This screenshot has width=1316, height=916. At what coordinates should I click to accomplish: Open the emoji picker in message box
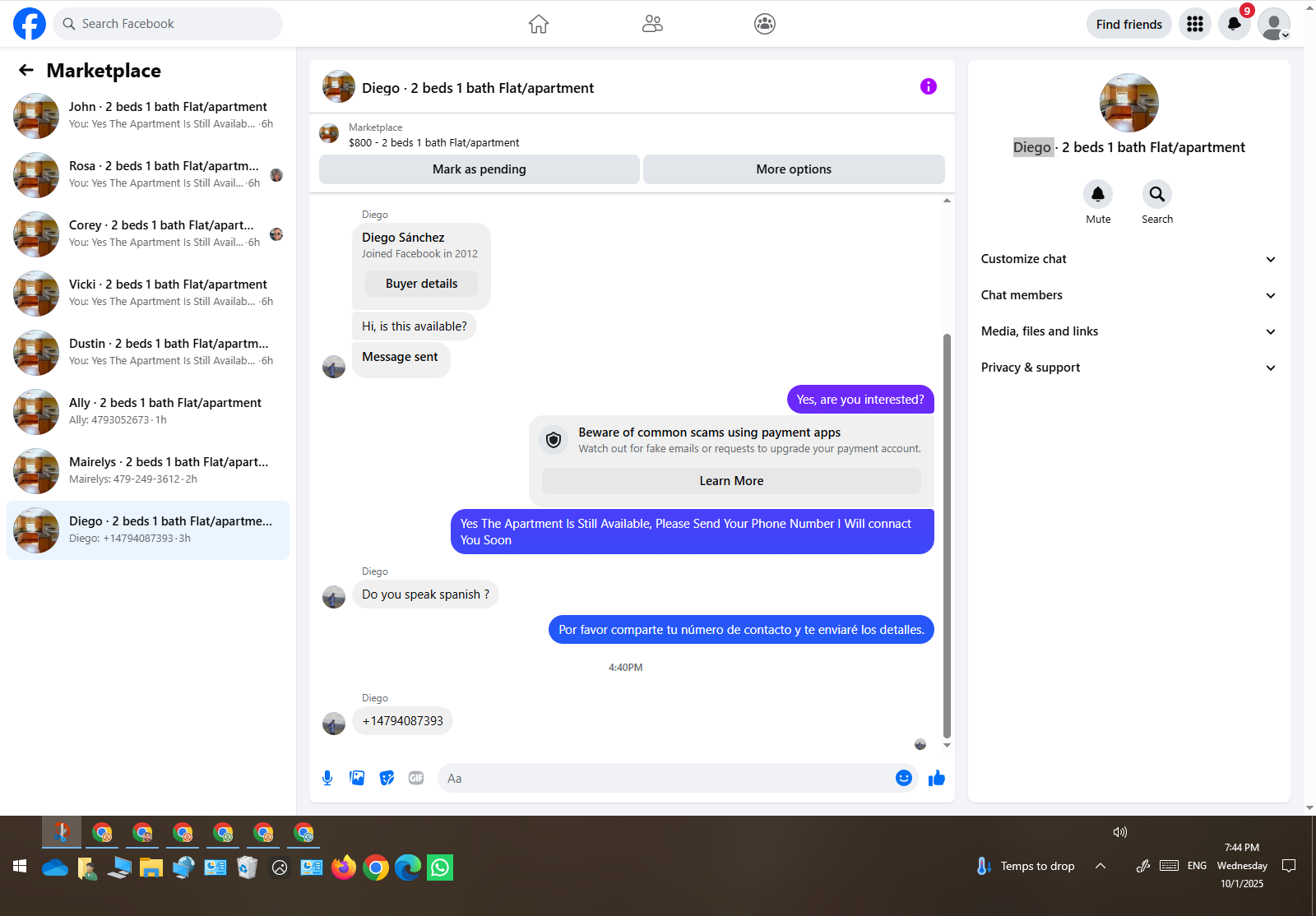[x=904, y=778]
